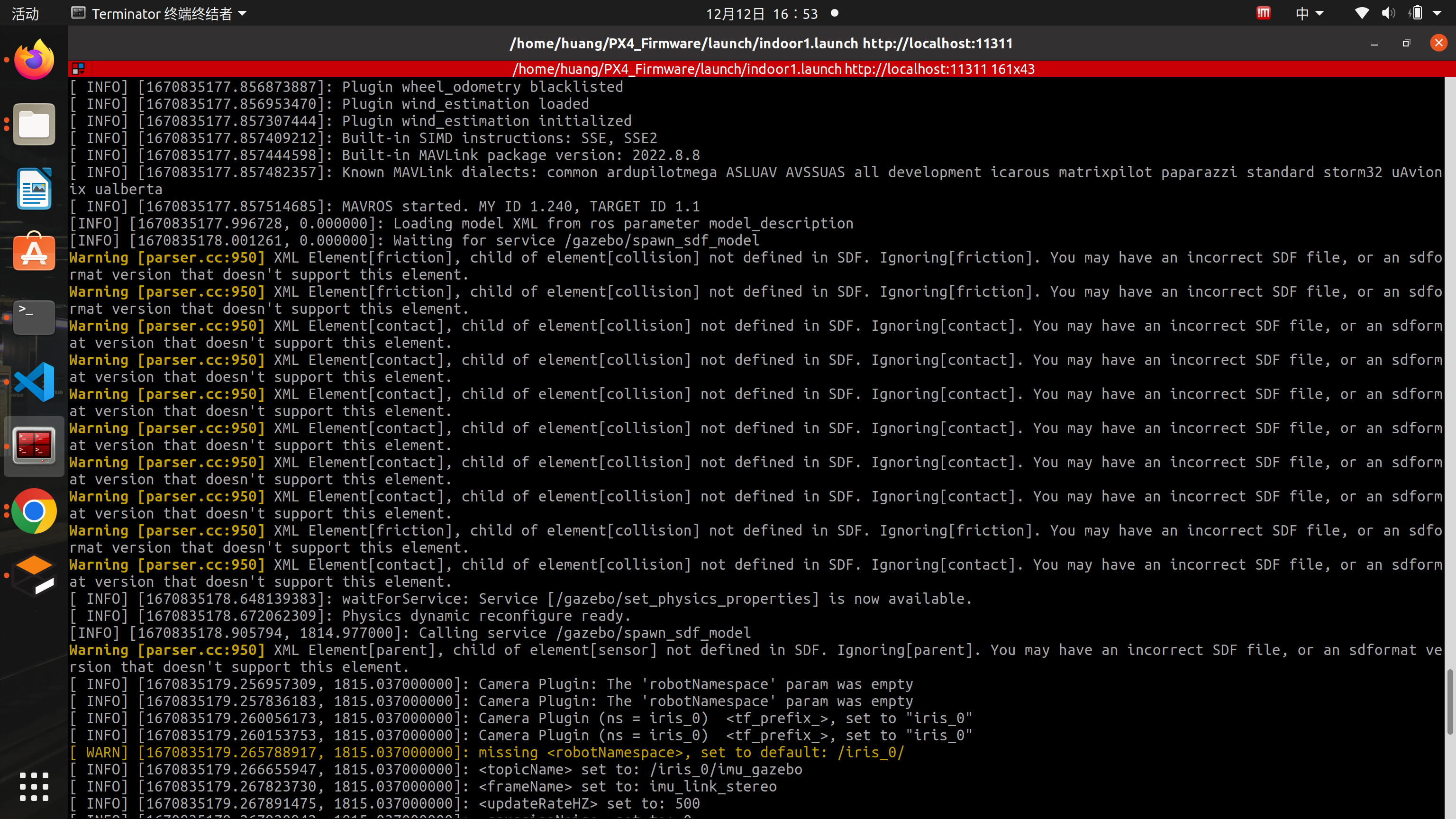Toggle the Wi-Fi status indicator
1456x819 pixels.
tap(1362, 13)
